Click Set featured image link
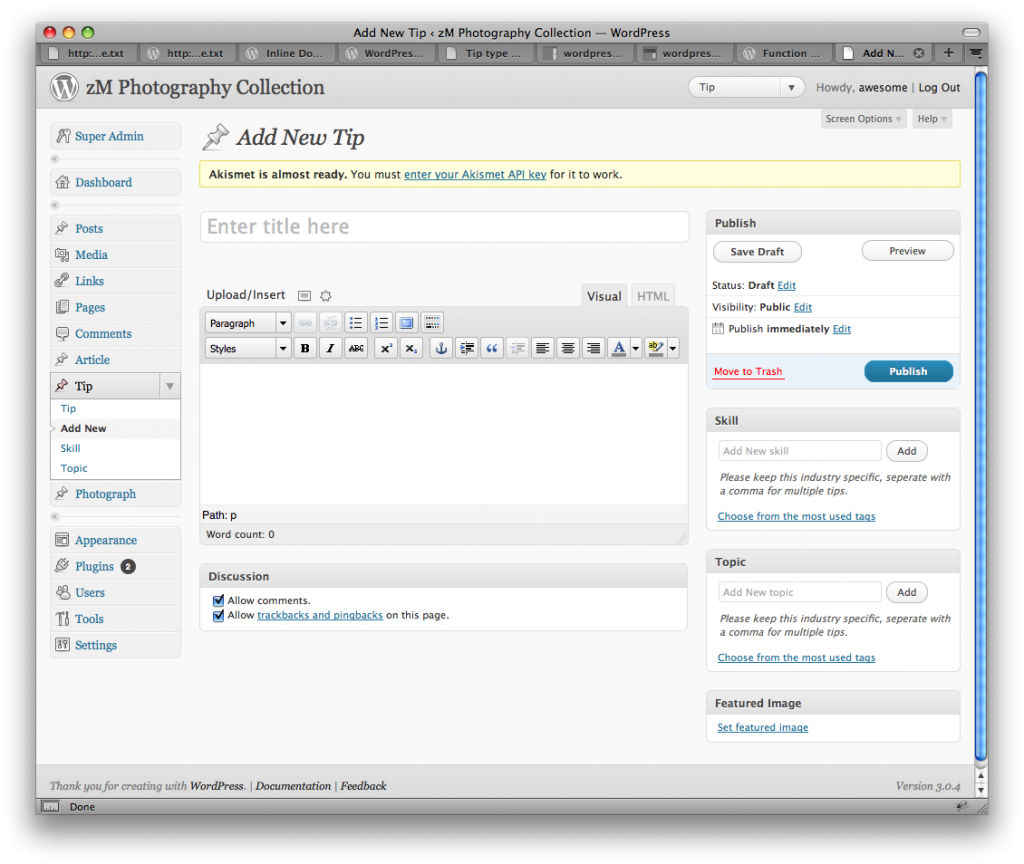The image size is (1024, 864). pos(762,728)
